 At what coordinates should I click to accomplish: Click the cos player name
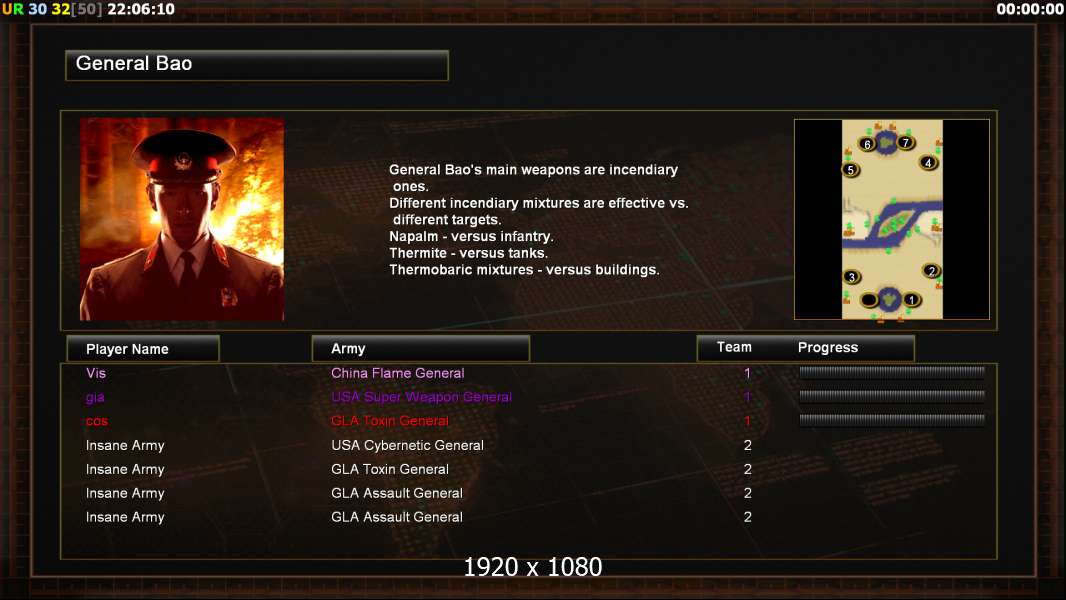click(97, 421)
